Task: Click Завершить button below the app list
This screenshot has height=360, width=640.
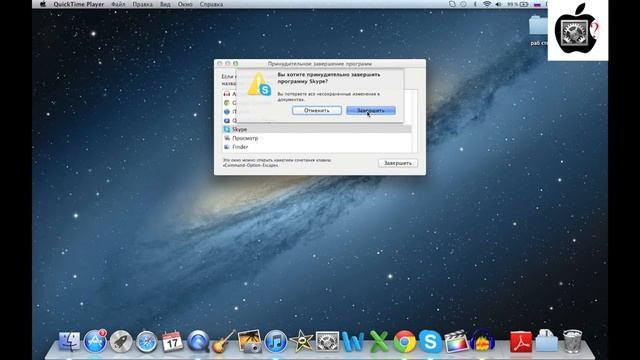Action: click(398, 163)
